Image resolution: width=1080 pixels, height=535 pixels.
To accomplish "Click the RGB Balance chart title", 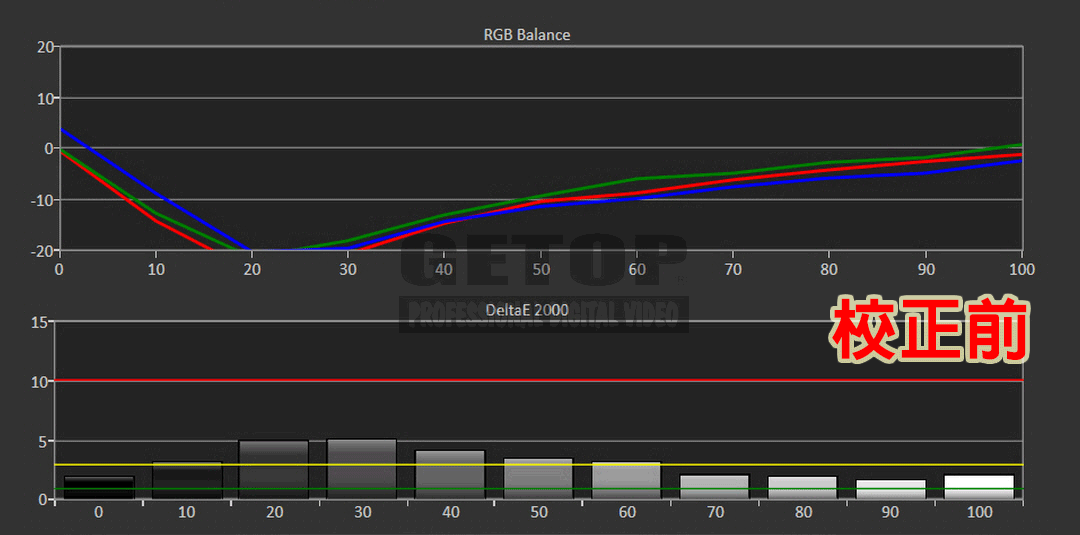I will [x=527, y=35].
